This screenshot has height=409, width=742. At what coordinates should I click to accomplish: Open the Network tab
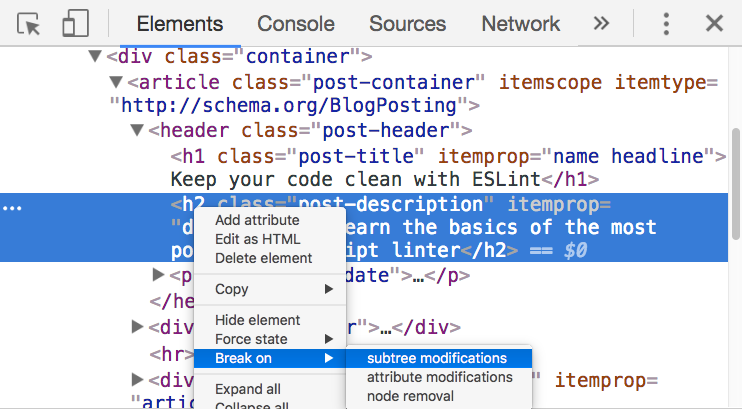(521, 24)
